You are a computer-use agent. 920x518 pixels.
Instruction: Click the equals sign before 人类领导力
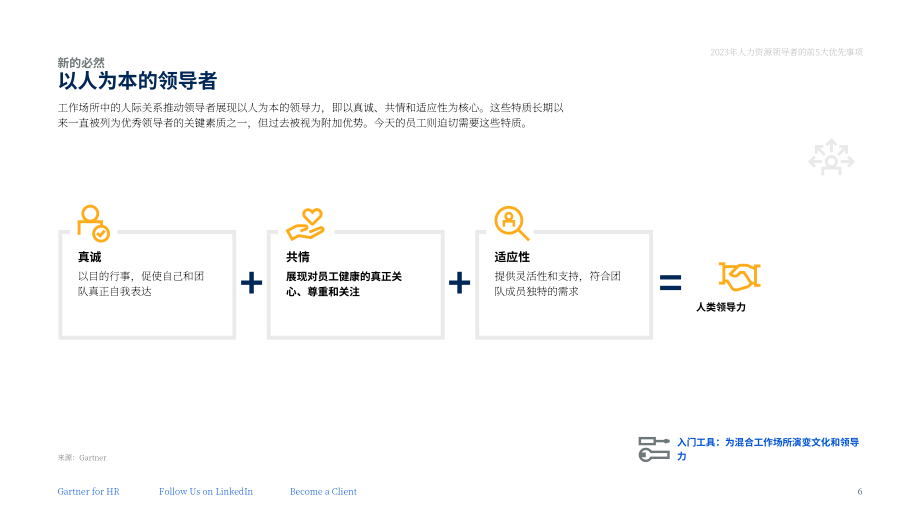[670, 283]
